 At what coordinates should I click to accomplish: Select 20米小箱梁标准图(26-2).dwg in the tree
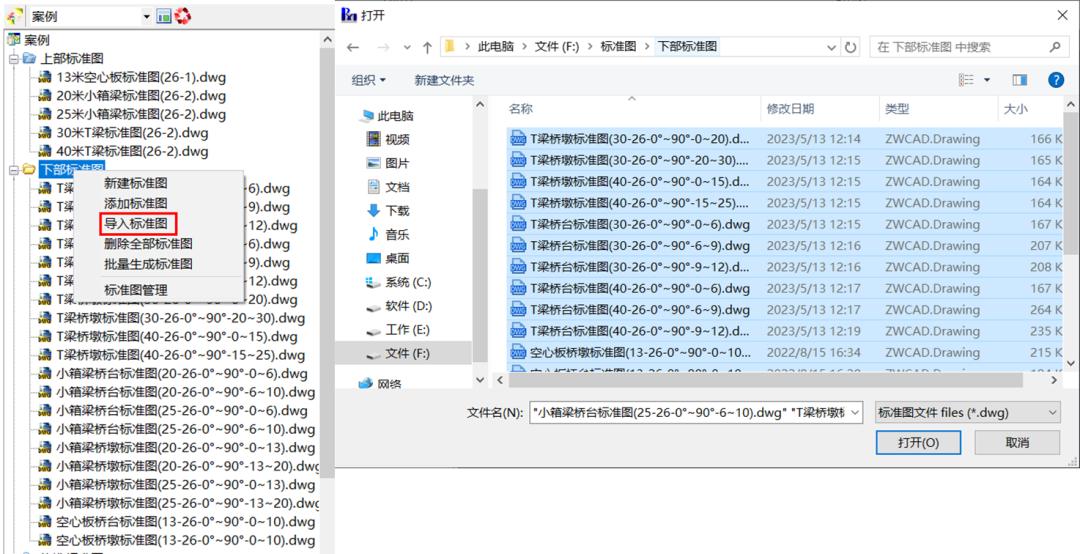[141, 96]
